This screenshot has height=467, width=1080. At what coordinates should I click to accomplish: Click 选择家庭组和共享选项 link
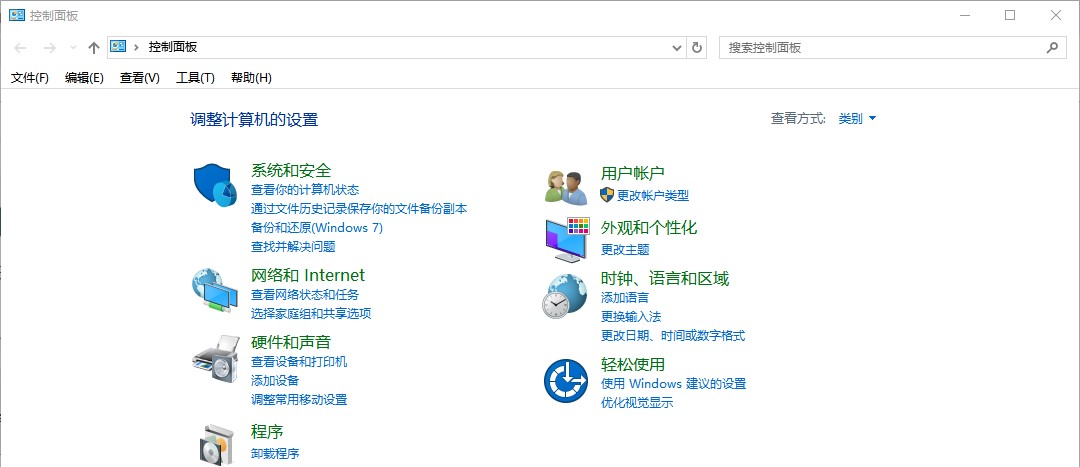pyautogui.click(x=311, y=313)
